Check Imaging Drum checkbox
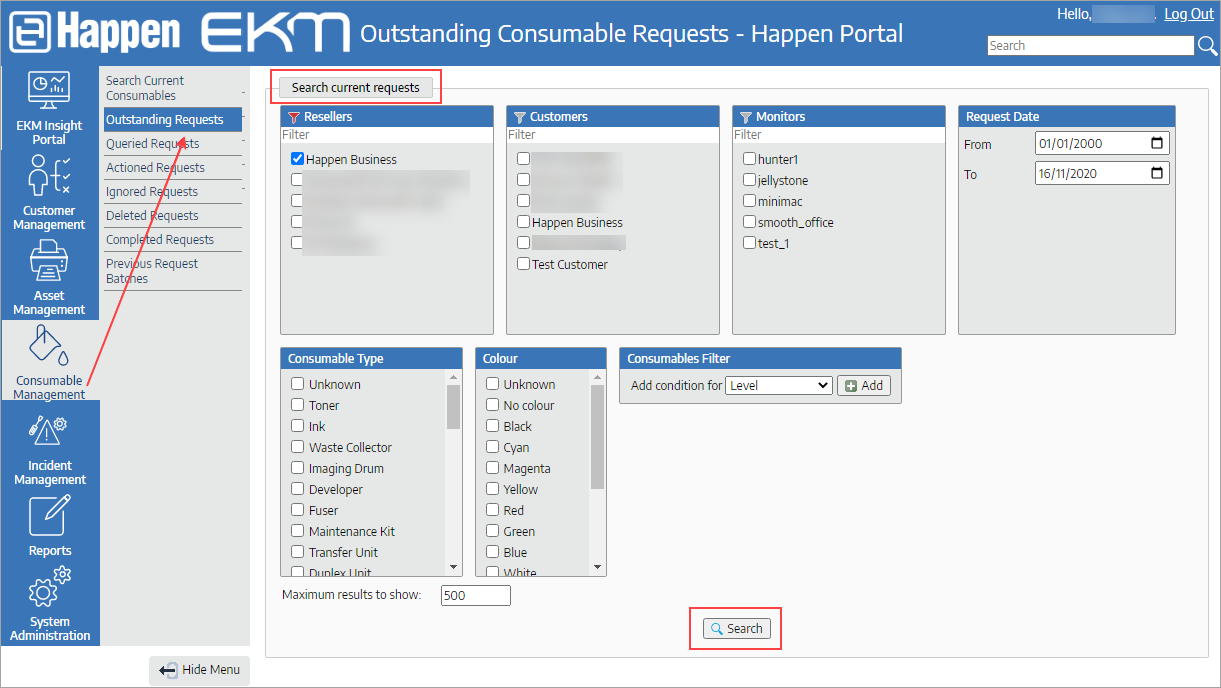 pos(298,468)
